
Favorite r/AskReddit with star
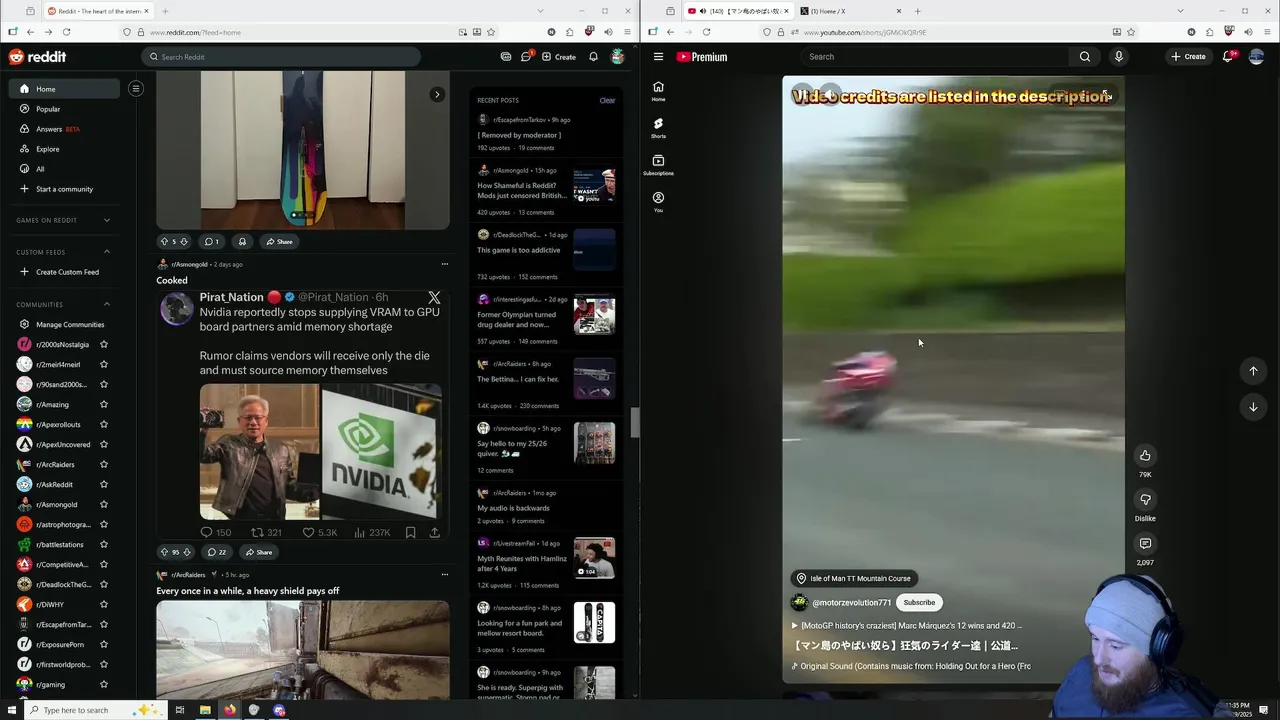pyautogui.click(x=104, y=485)
